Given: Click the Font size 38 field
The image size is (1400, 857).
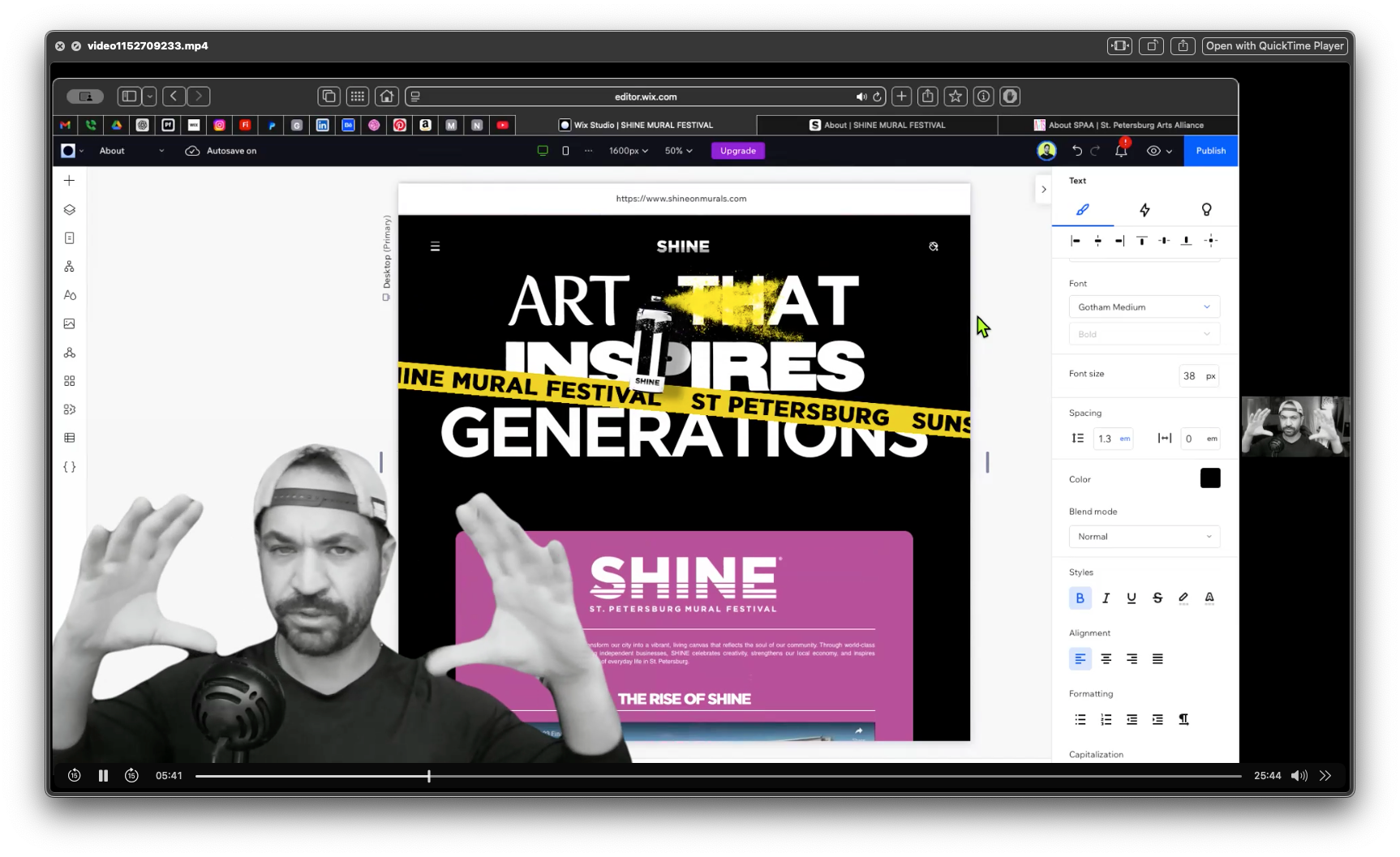Looking at the screenshot, I should [x=1198, y=376].
